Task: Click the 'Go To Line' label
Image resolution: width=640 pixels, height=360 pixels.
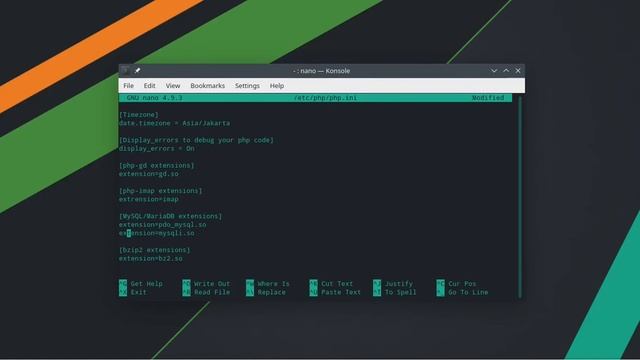Action: pyautogui.click(x=468, y=292)
